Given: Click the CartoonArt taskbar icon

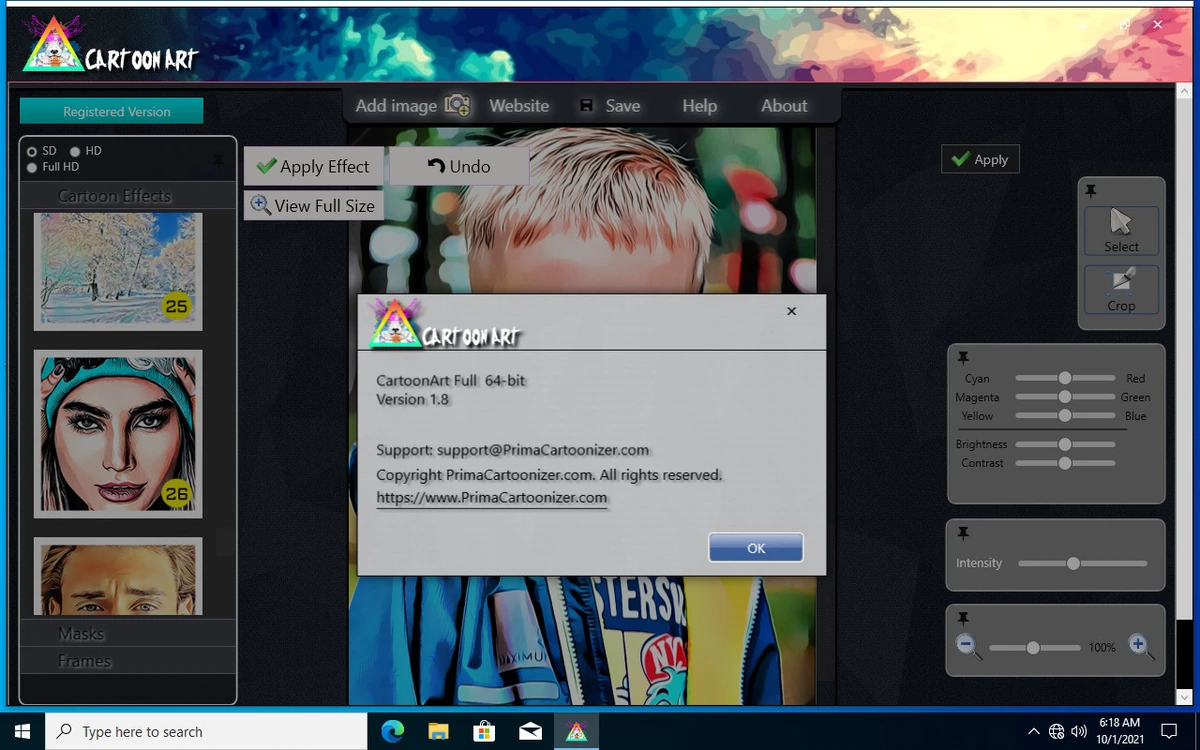Looking at the screenshot, I should [x=577, y=731].
